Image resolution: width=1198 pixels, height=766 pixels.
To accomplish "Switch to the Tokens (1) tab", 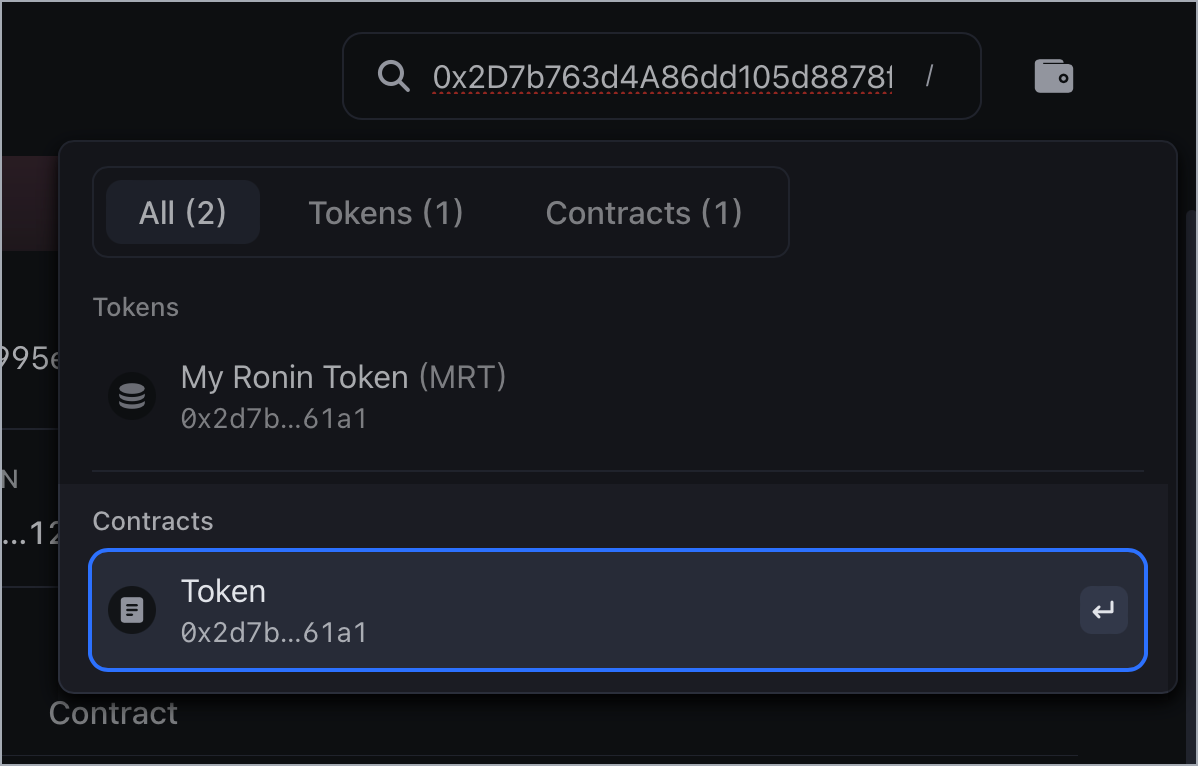I will 385,212.
